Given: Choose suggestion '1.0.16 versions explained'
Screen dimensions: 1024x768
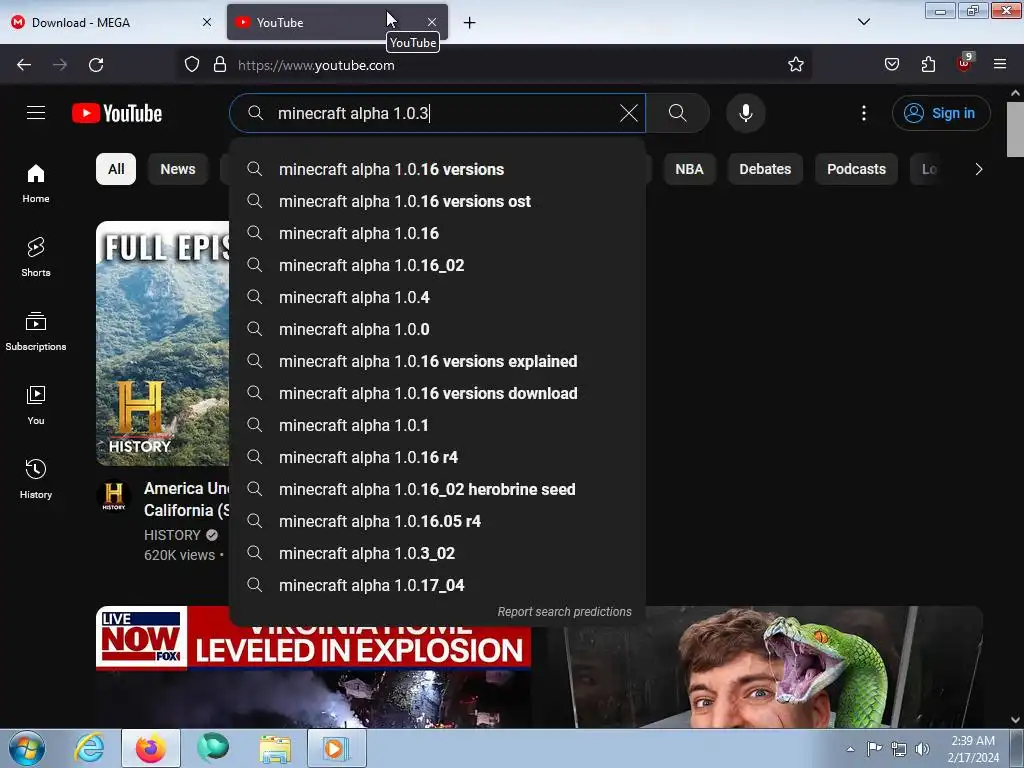Looking at the screenshot, I should pyautogui.click(x=438, y=361).
